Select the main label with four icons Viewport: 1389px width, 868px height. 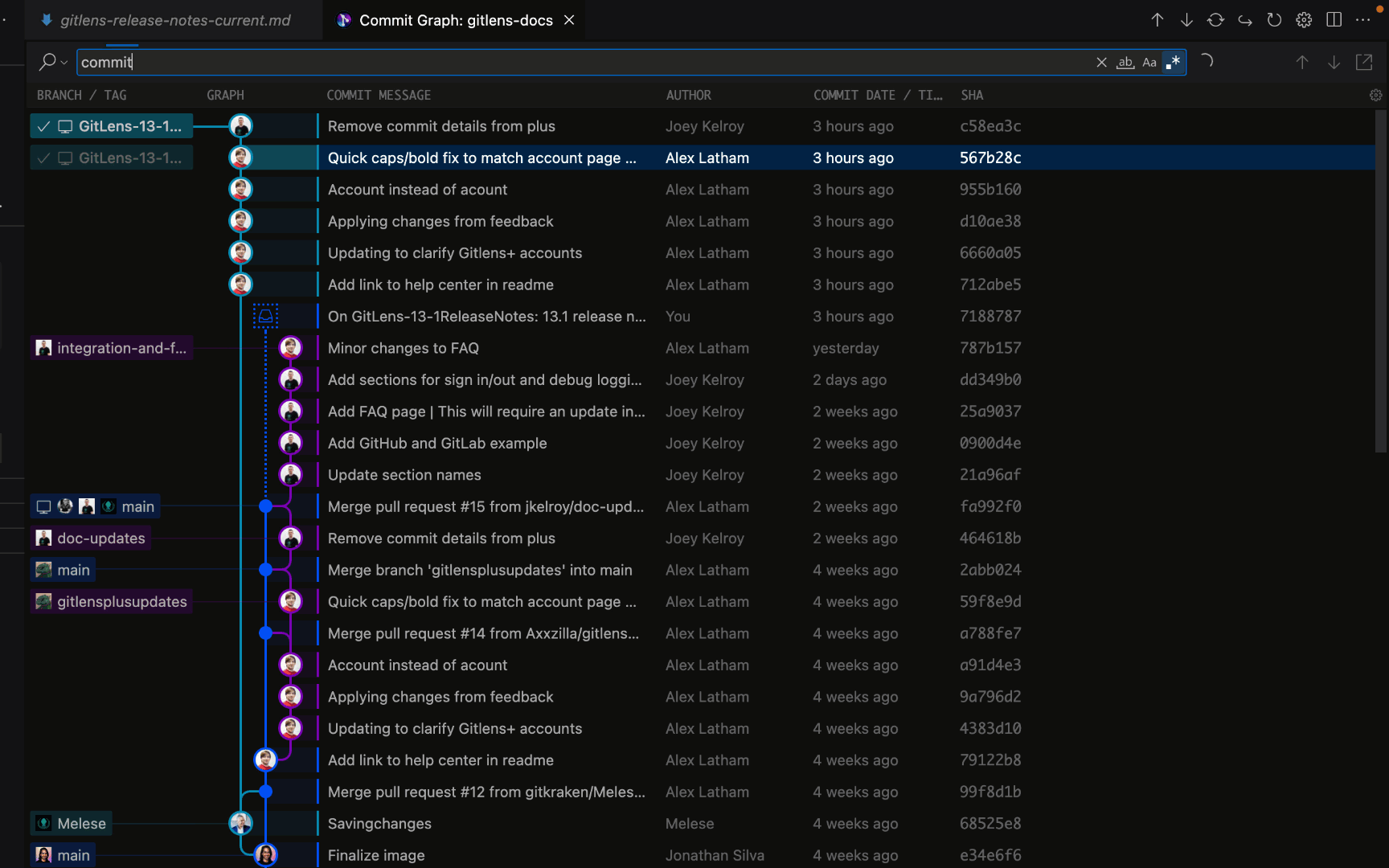coord(95,506)
